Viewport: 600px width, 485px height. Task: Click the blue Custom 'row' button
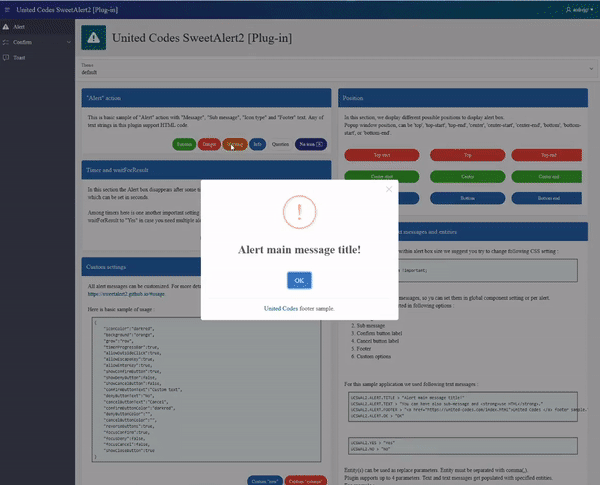tap(265, 480)
